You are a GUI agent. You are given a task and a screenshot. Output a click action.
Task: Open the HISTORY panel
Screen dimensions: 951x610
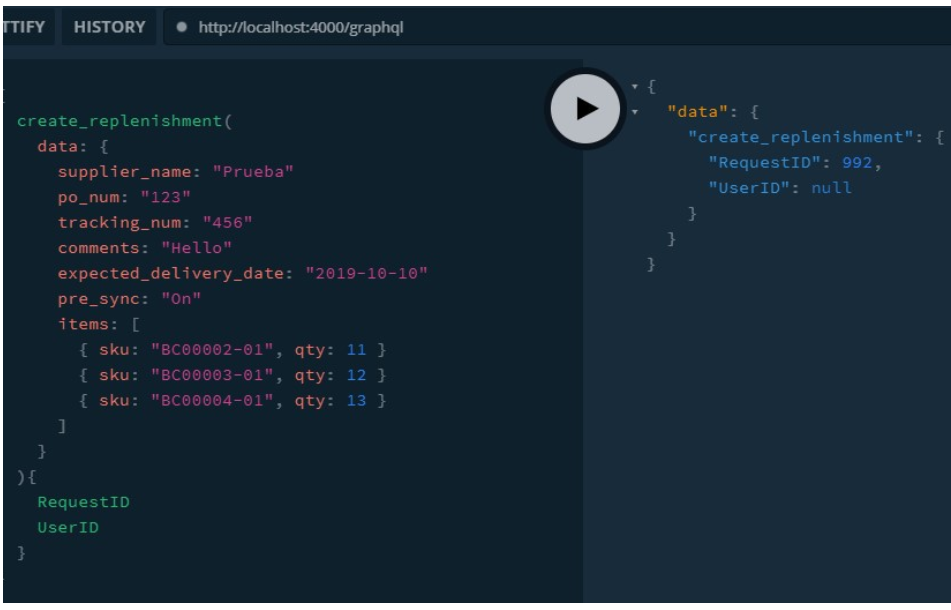click(x=110, y=27)
